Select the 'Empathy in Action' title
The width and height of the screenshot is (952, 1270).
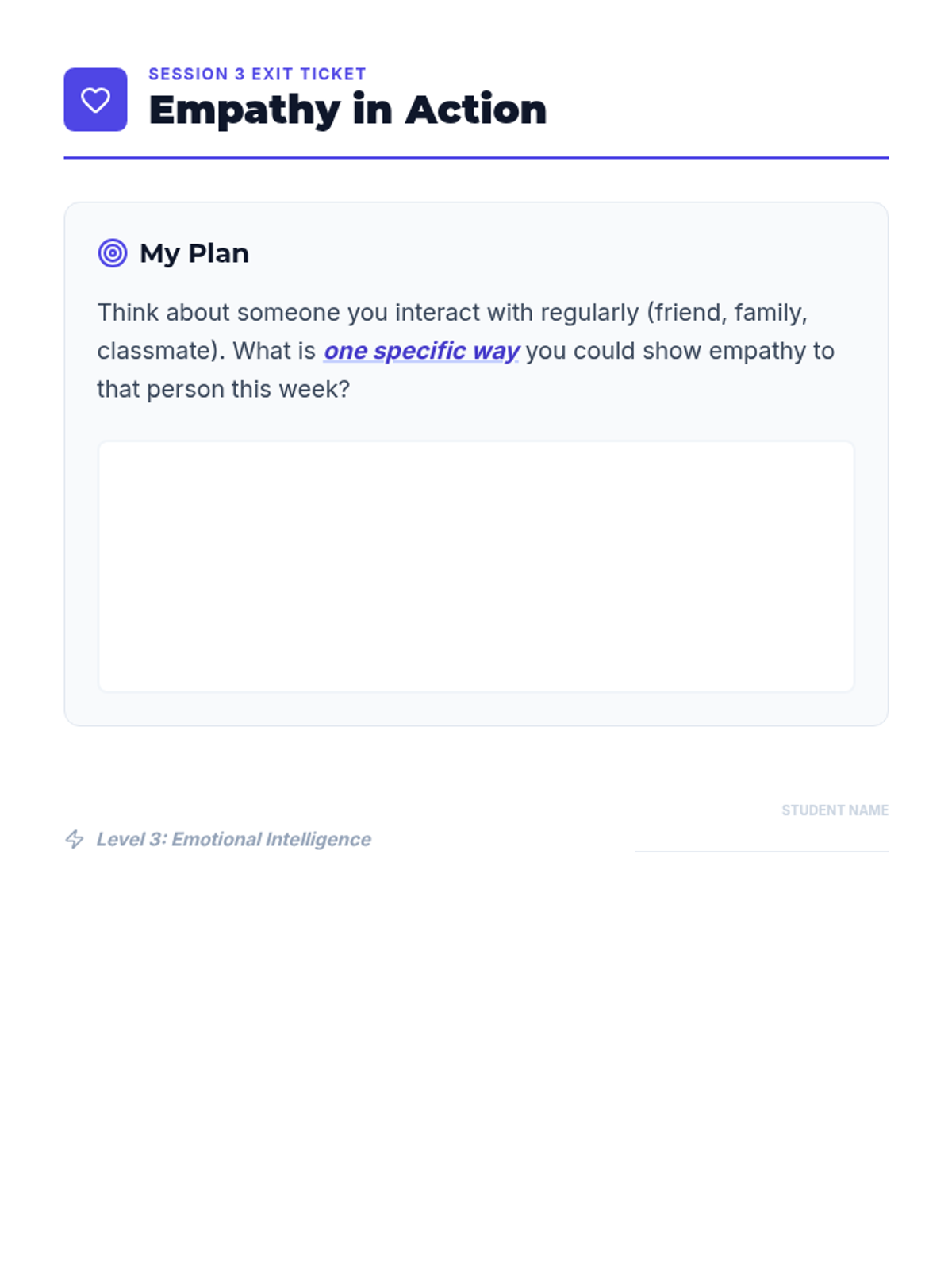347,110
